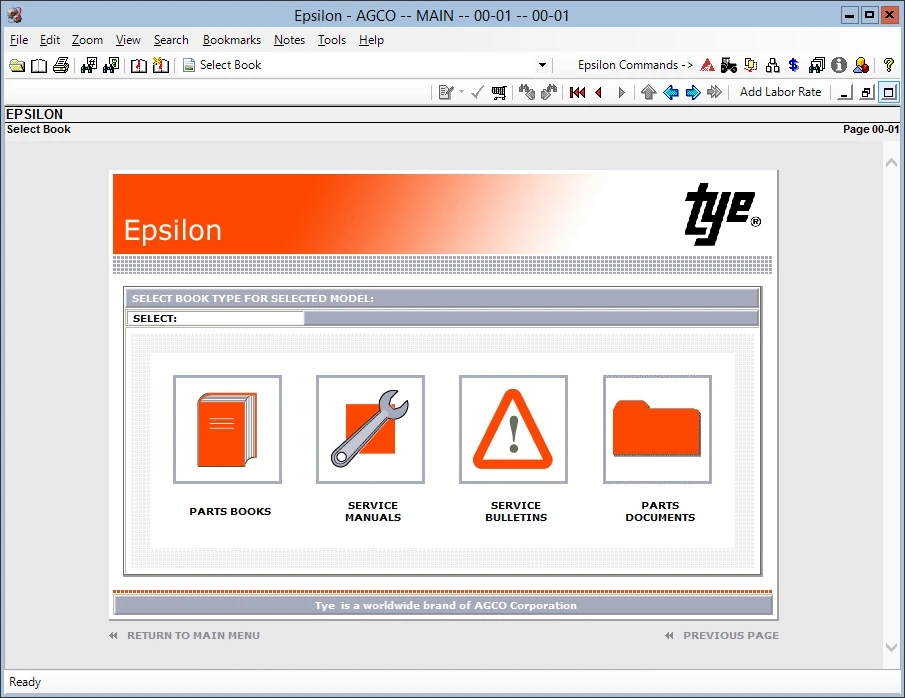Click the page scrollbar up arrow

click(891, 163)
